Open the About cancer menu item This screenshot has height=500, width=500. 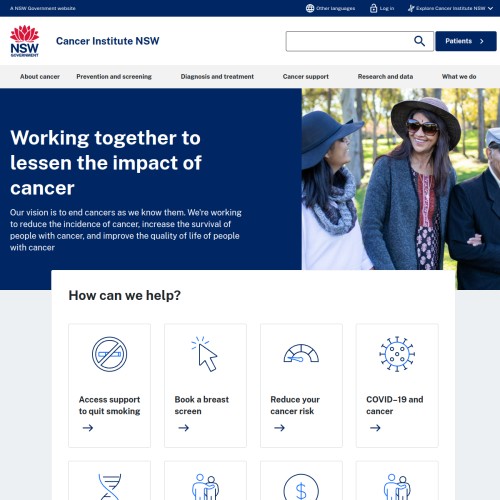pyautogui.click(x=40, y=77)
